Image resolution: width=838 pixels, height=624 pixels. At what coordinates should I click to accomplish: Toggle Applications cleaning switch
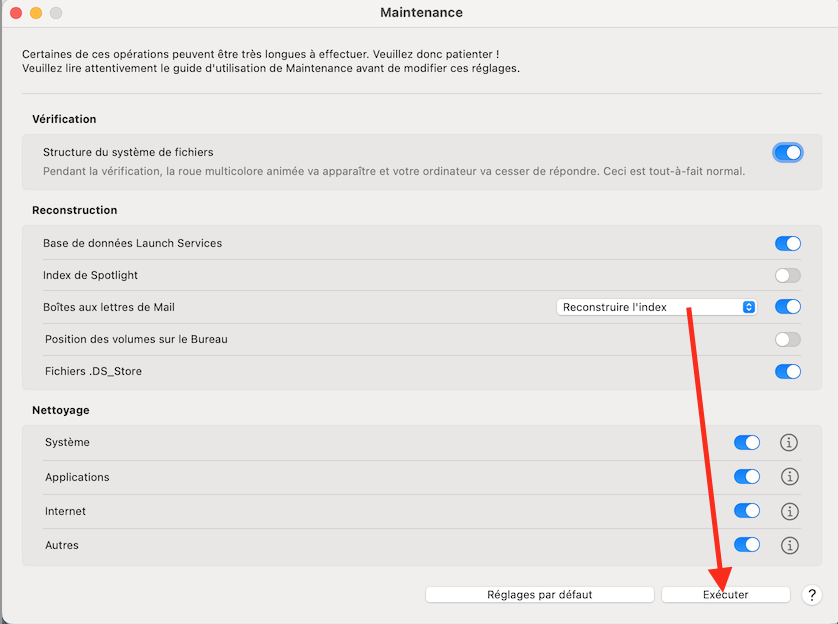[x=747, y=477]
